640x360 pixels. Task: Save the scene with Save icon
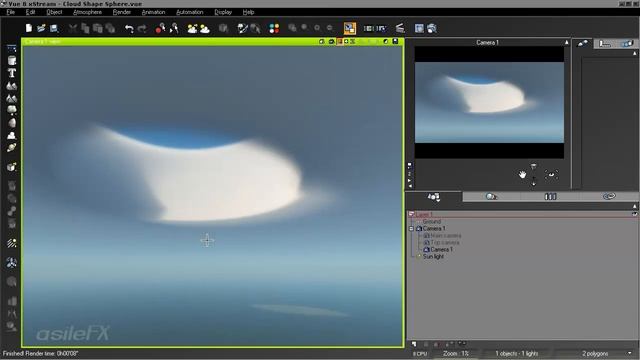click(54, 28)
